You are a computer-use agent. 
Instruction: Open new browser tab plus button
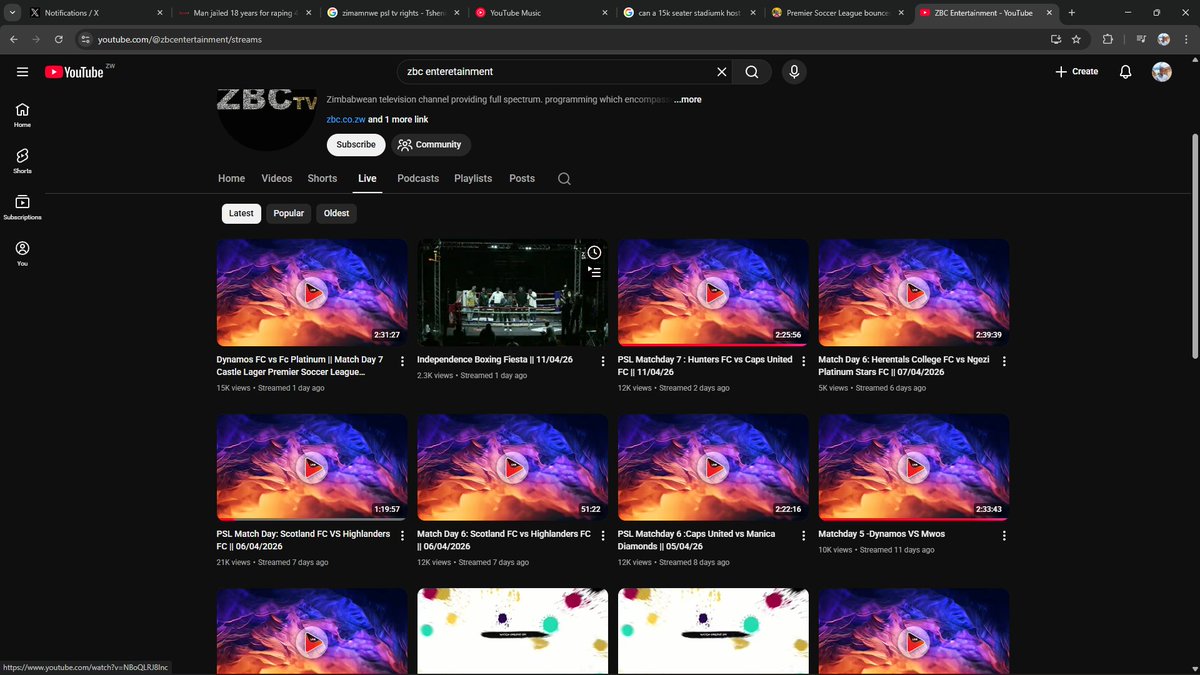click(x=1072, y=13)
